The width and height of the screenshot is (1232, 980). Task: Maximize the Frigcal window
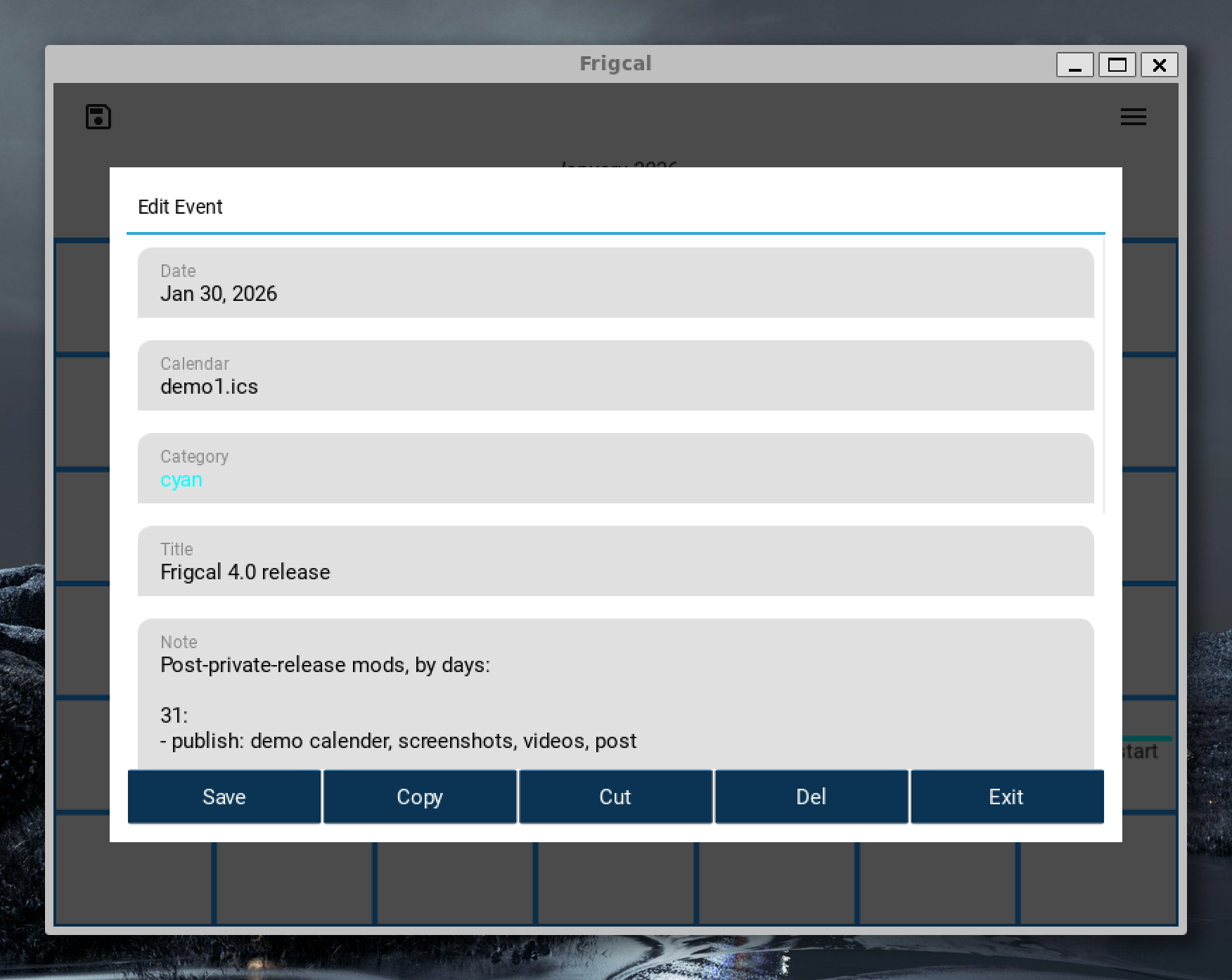(1117, 65)
